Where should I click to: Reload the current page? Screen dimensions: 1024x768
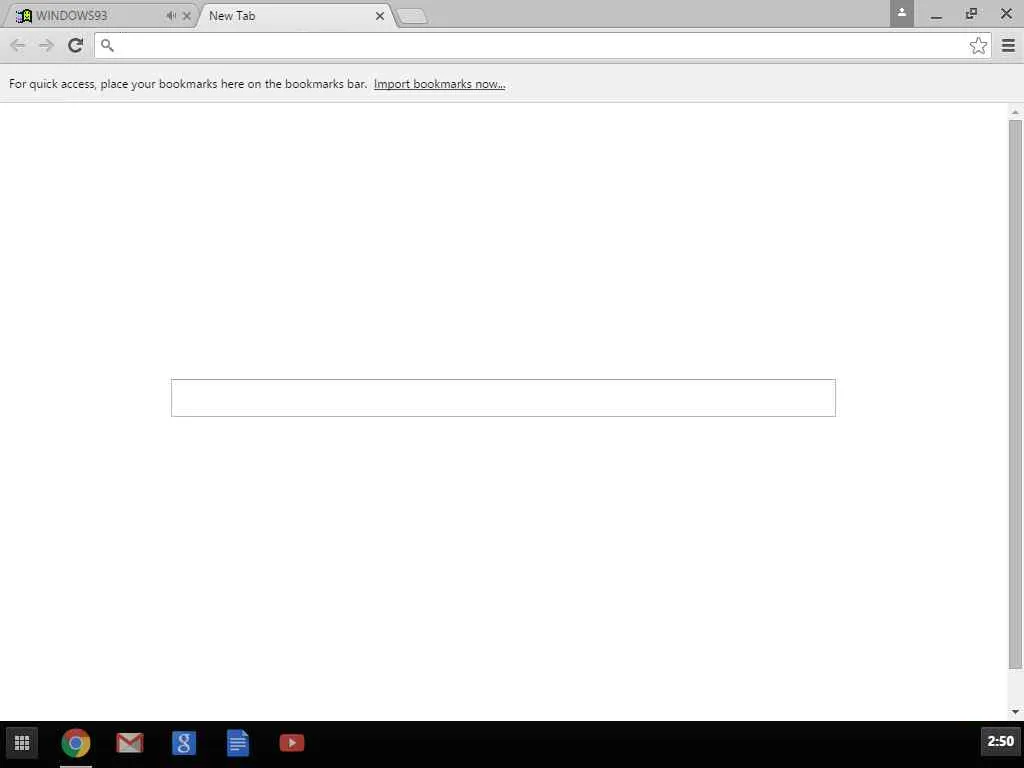tap(76, 45)
